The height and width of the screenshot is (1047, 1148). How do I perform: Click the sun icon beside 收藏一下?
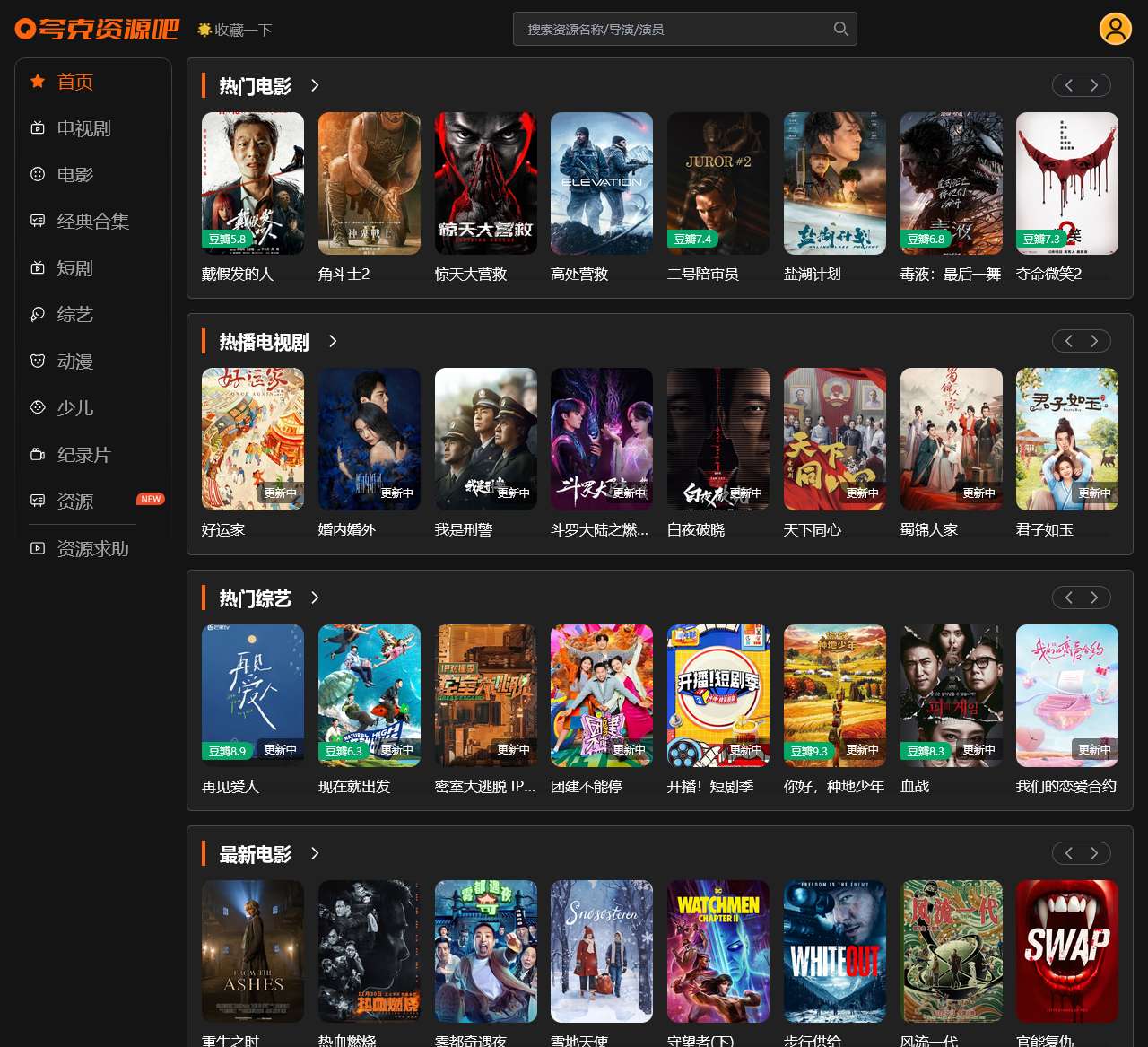204,30
